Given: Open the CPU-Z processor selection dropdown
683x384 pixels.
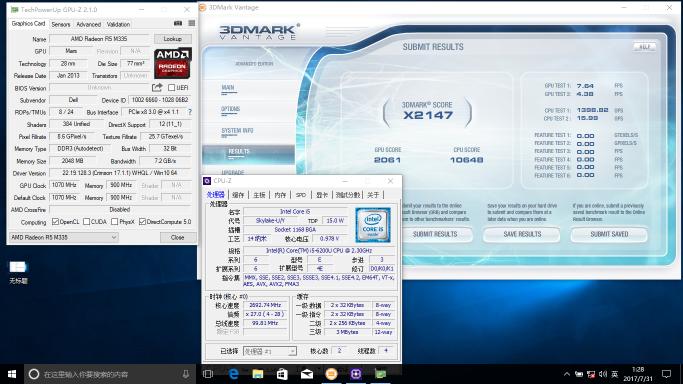Looking at the screenshot, I should tap(270, 351).
